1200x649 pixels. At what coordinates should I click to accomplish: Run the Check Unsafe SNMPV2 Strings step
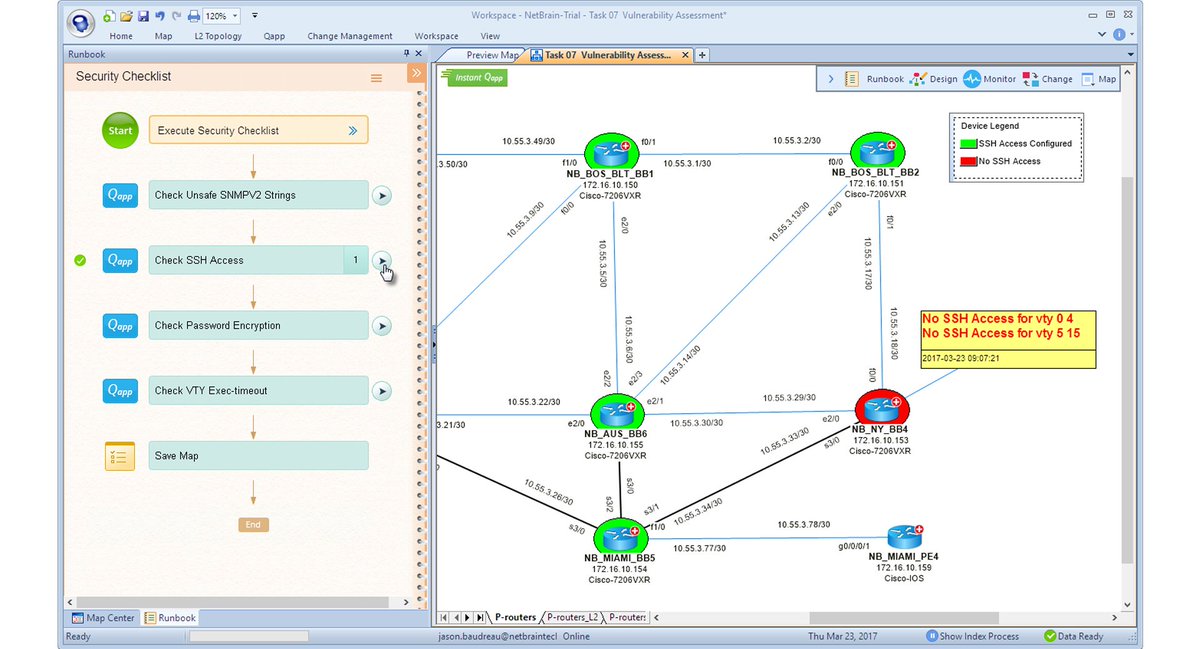tap(382, 195)
